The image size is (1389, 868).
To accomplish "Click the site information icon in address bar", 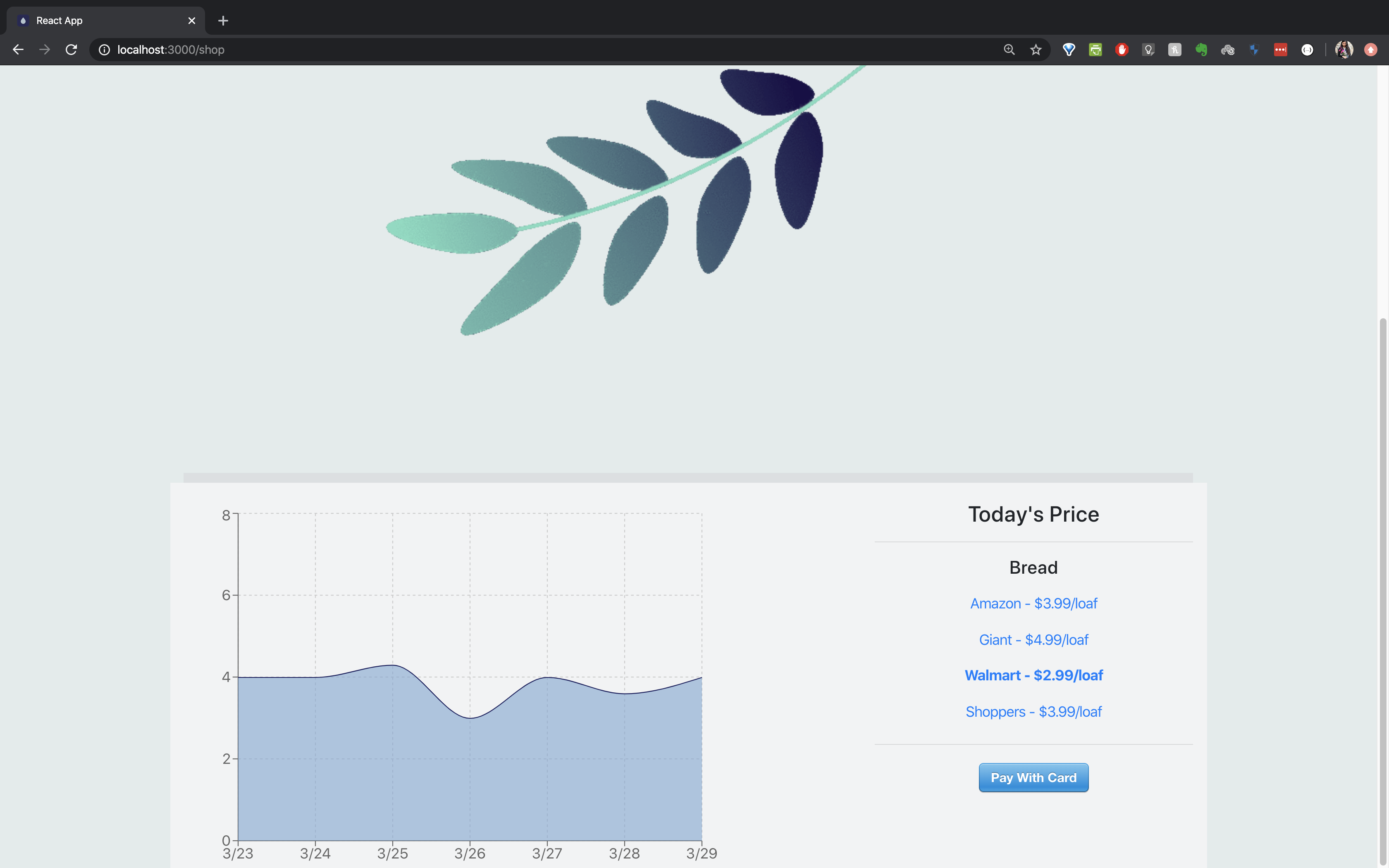I will (x=105, y=50).
